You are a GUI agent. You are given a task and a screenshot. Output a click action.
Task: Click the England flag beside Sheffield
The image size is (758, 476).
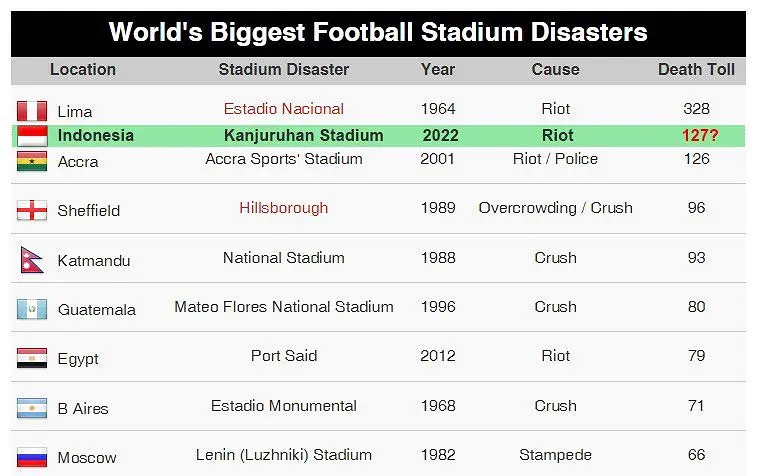coord(32,210)
